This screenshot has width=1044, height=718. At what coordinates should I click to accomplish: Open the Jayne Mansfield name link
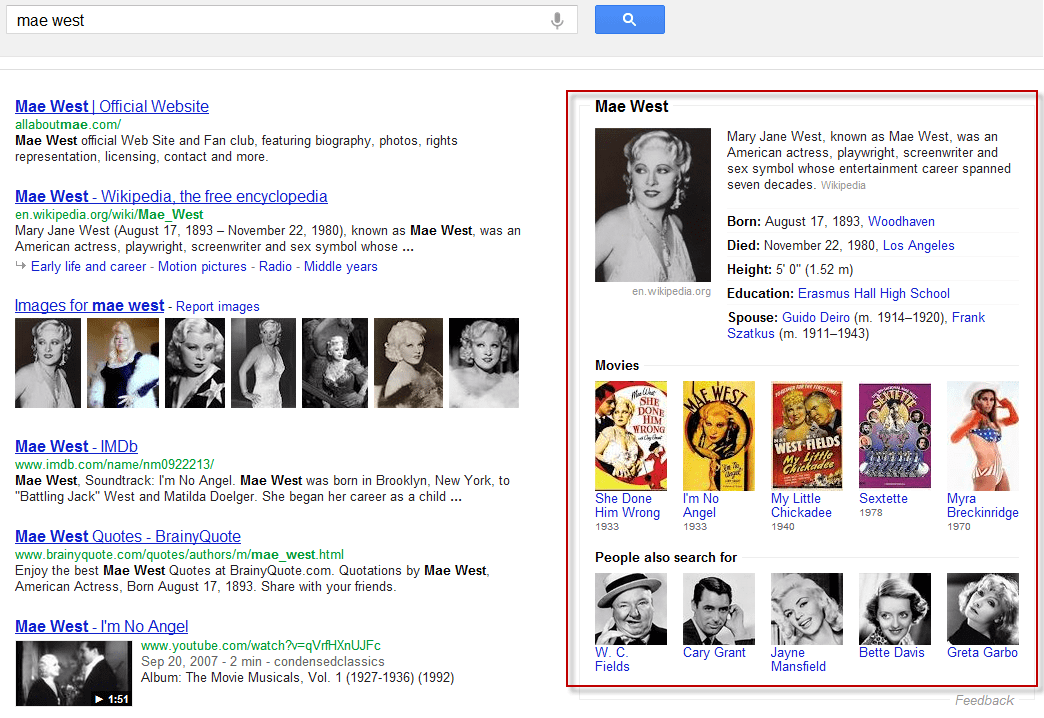coord(798,659)
